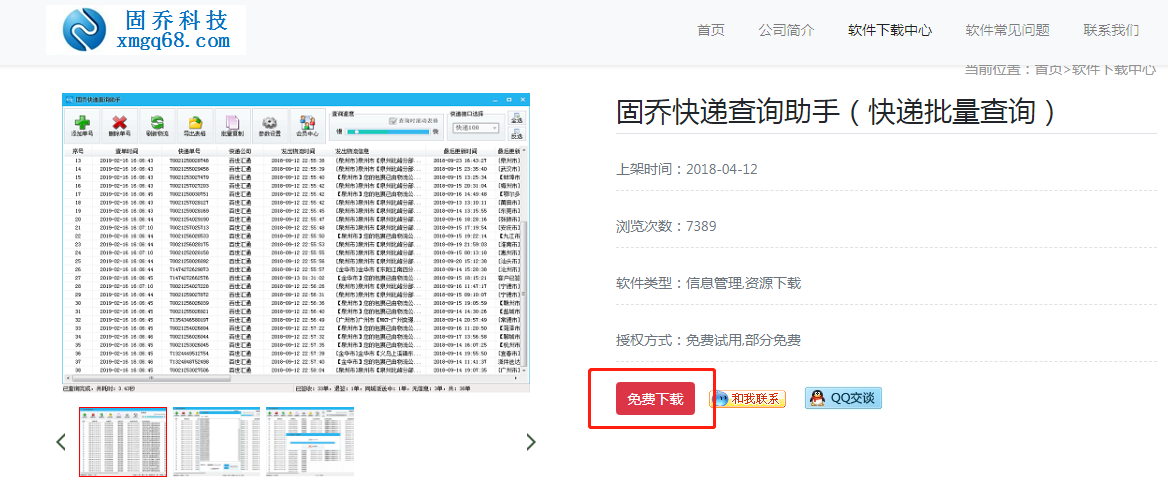Click the 上架时间：2018-04-12 text
The image size is (1168, 484).
pos(687,169)
